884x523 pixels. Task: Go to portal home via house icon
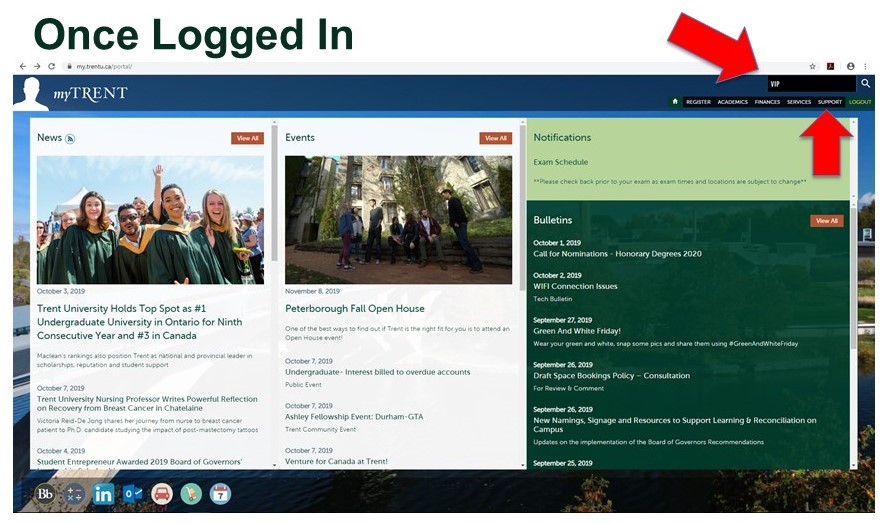(676, 102)
